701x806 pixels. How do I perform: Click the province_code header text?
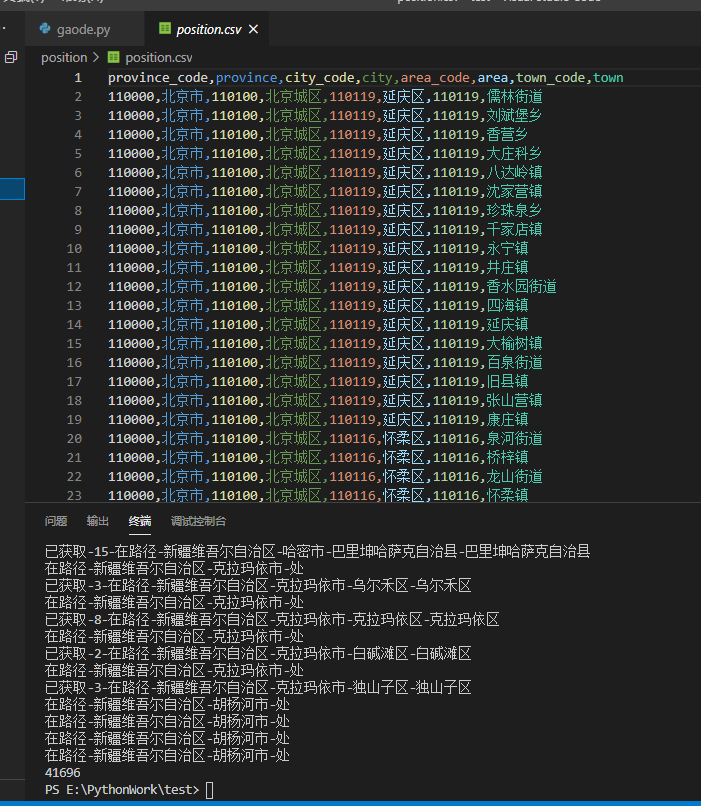[x=158, y=78]
